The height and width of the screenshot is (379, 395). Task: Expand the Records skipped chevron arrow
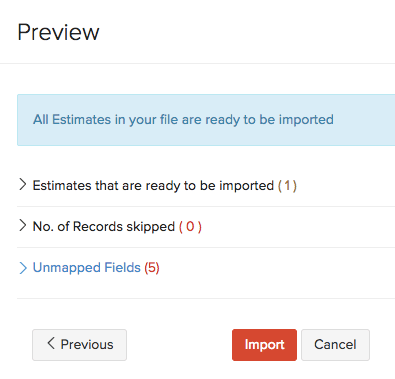click(x=22, y=225)
